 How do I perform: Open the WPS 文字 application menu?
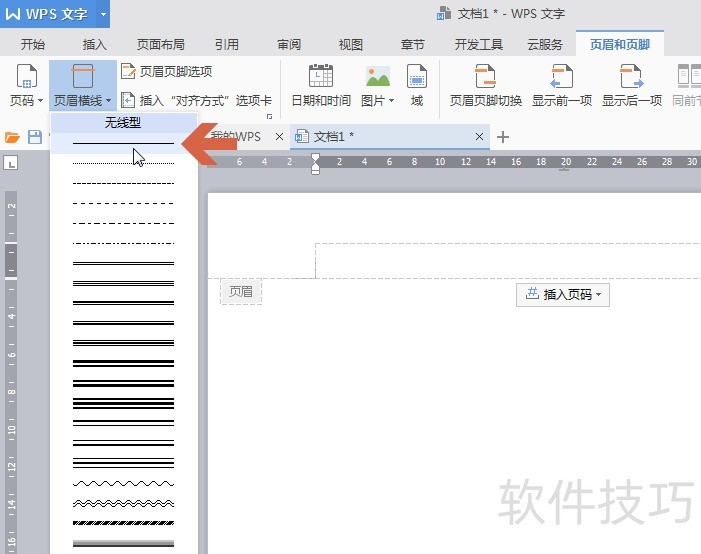pyautogui.click(x=46, y=14)
